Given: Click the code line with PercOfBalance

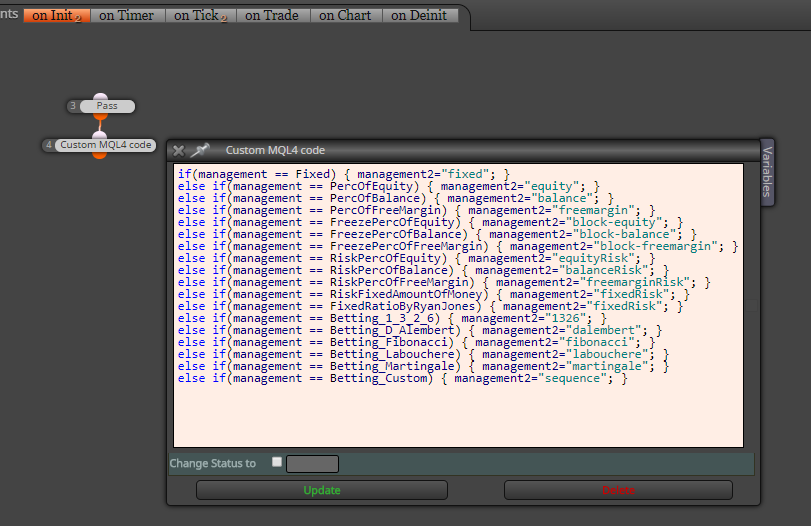Looking at the screenshot, I should [396, 199].
